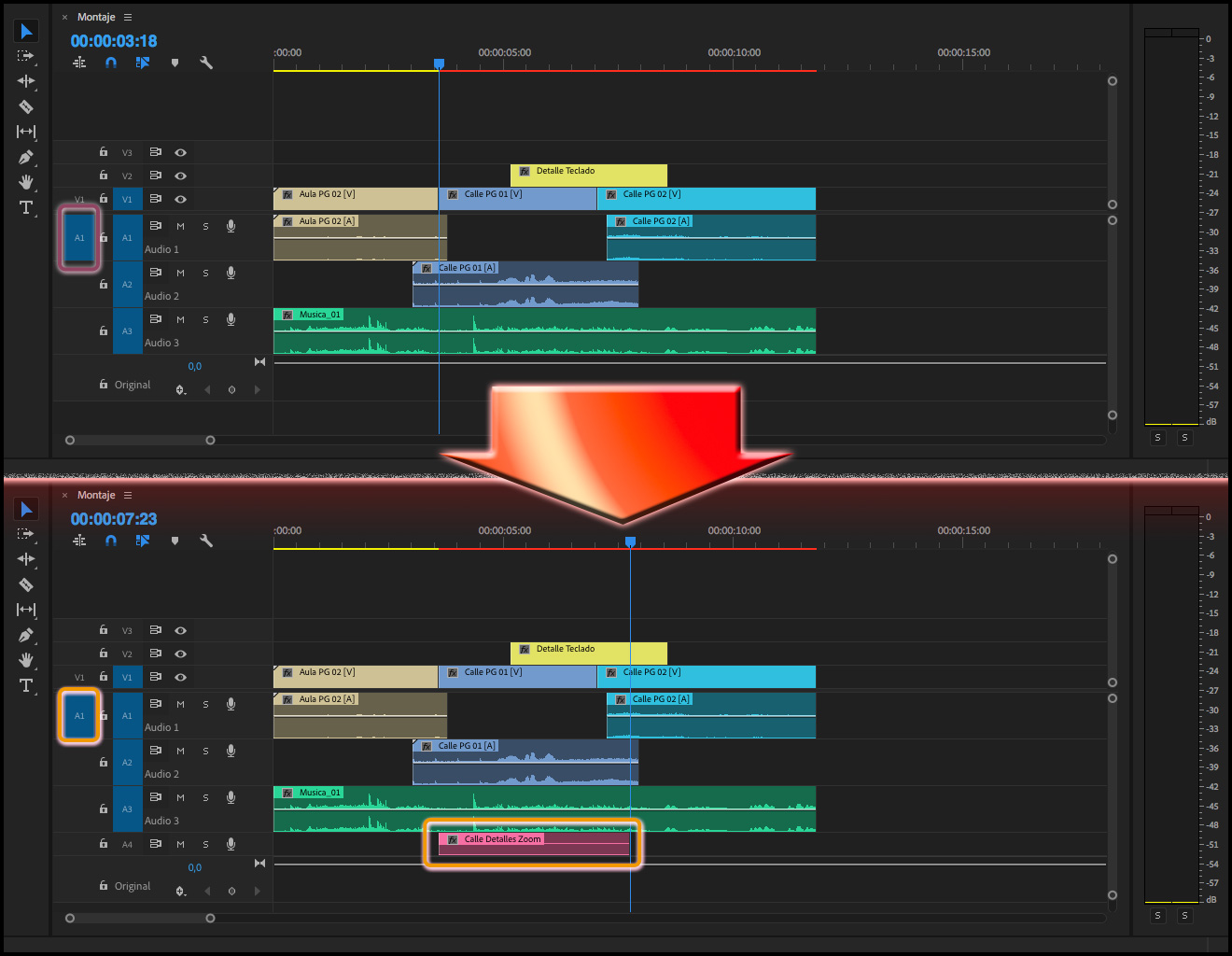1232x956 pixels.
Task: Select the Calle Detalles Zoom audio clip
Action: 534,844
